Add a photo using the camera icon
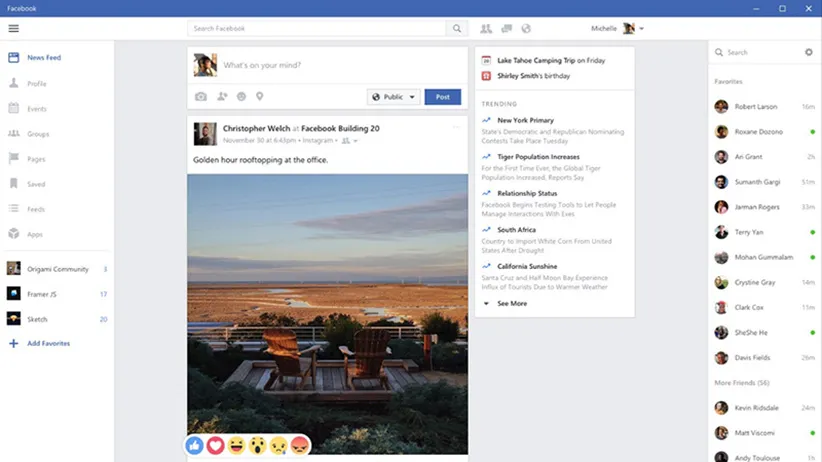The image size is (822, 462). (x=201, y=97)
